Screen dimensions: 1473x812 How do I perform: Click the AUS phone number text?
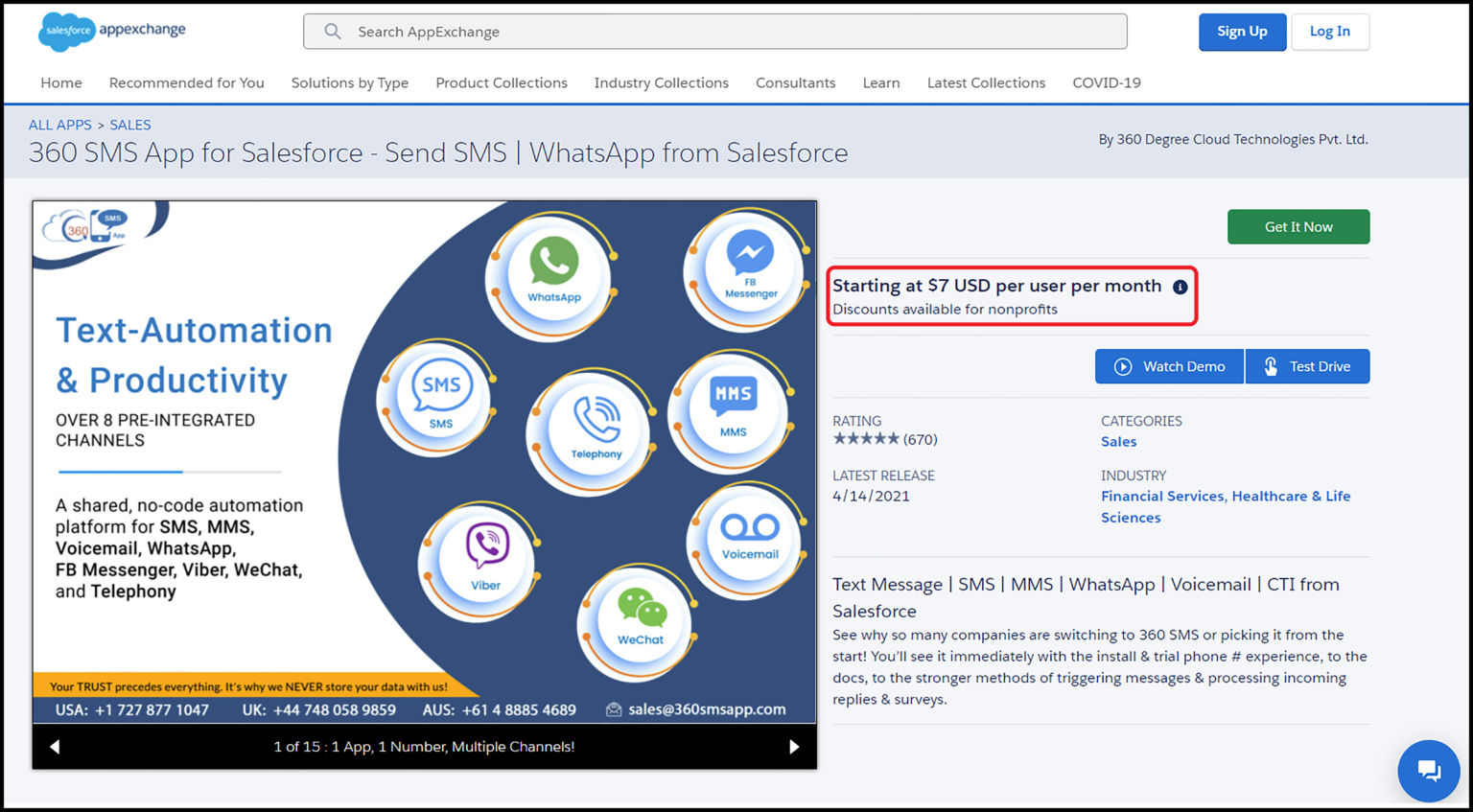(x=500, y=709)
